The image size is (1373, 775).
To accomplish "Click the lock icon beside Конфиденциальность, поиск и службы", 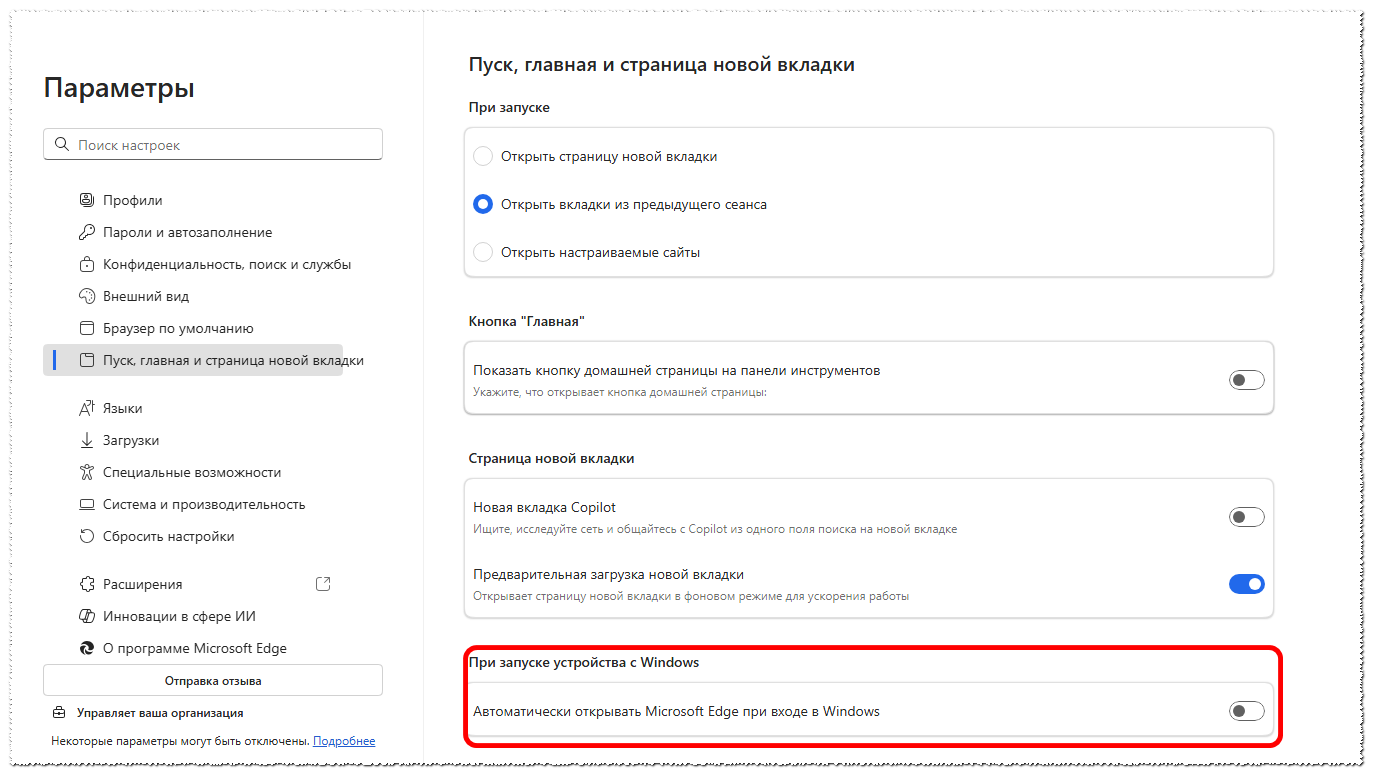I will [86, 264].
